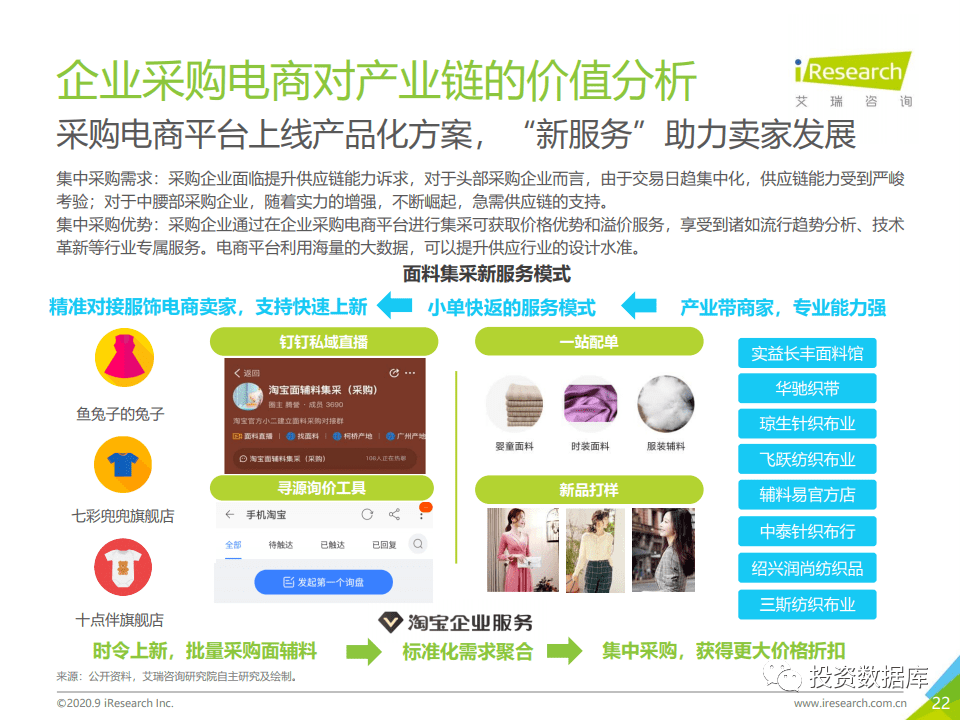Click the 精准对接服饰电商卖家，支持快速上新 text
The image size is (960, 720).
point(208,307)
